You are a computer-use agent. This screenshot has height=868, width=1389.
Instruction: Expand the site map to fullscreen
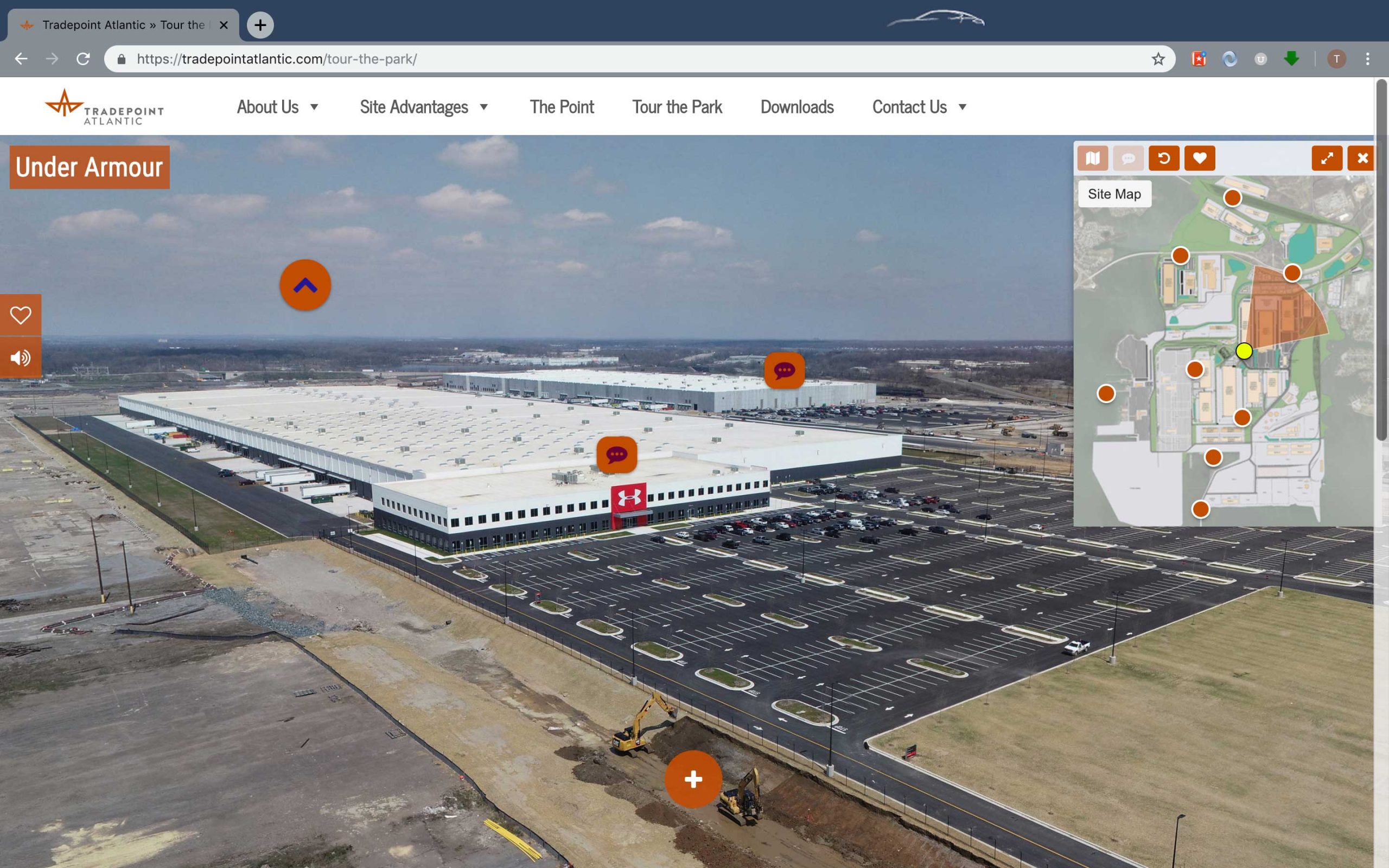[1327, 158]
